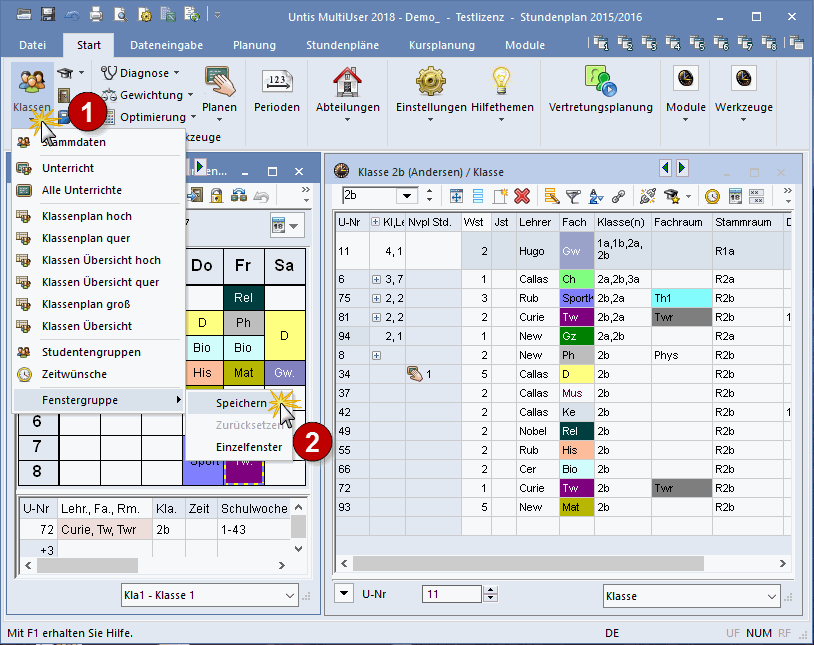Open Einstellungen gear in the ribbon

tap(430, 93)
